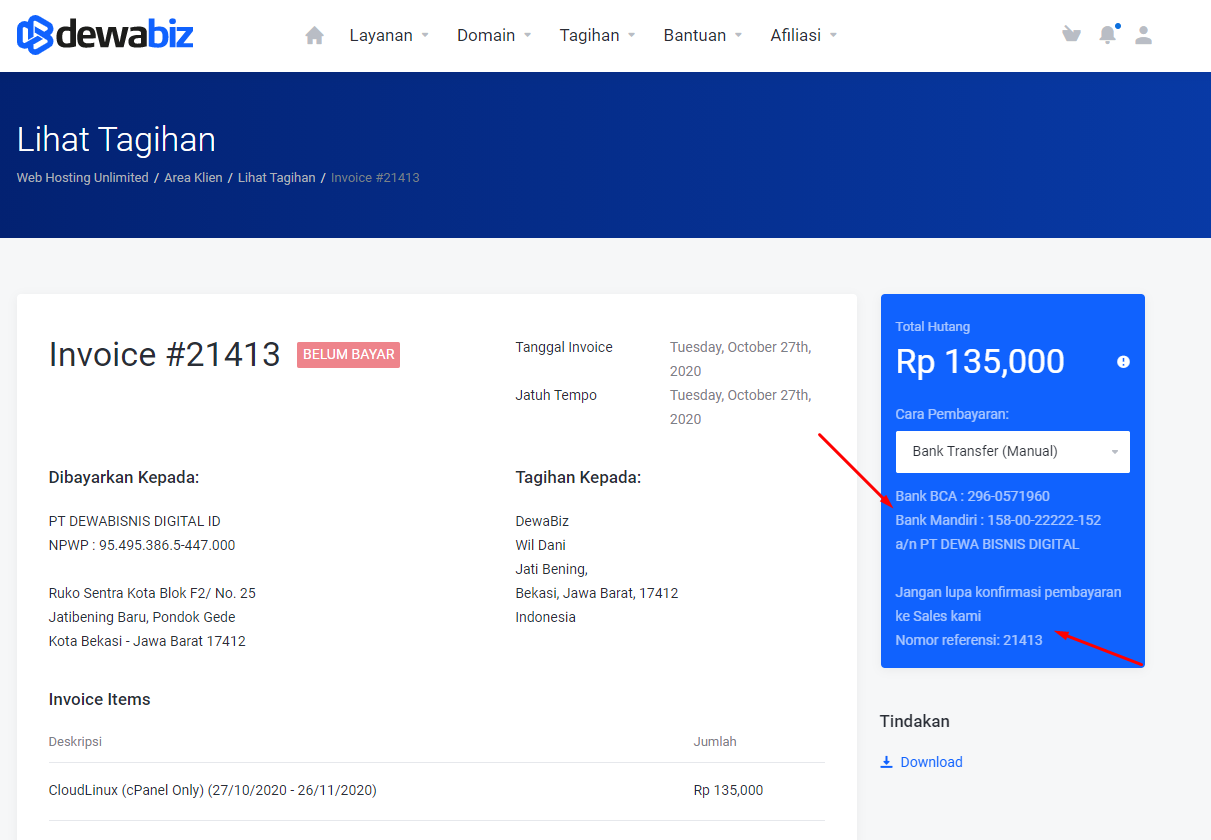The width and height of the screenshot is (1211, 840).
Task: Click the Download link
Action: (x=931, y=762)
